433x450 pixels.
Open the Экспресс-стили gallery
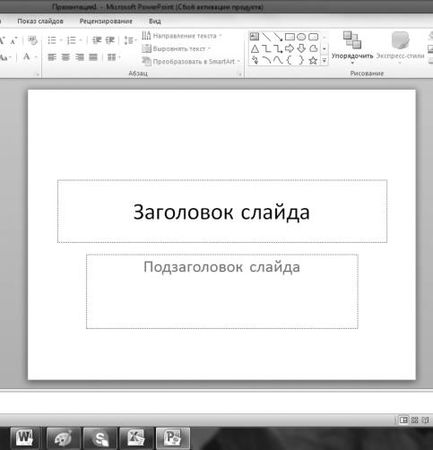400,48
